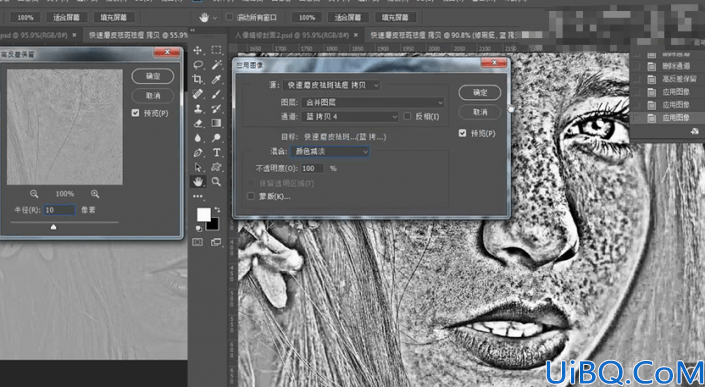Select the Healing Brush bandage tool
Screen dimensions: 705x387
pyautogui.click(x=198, y=94)
